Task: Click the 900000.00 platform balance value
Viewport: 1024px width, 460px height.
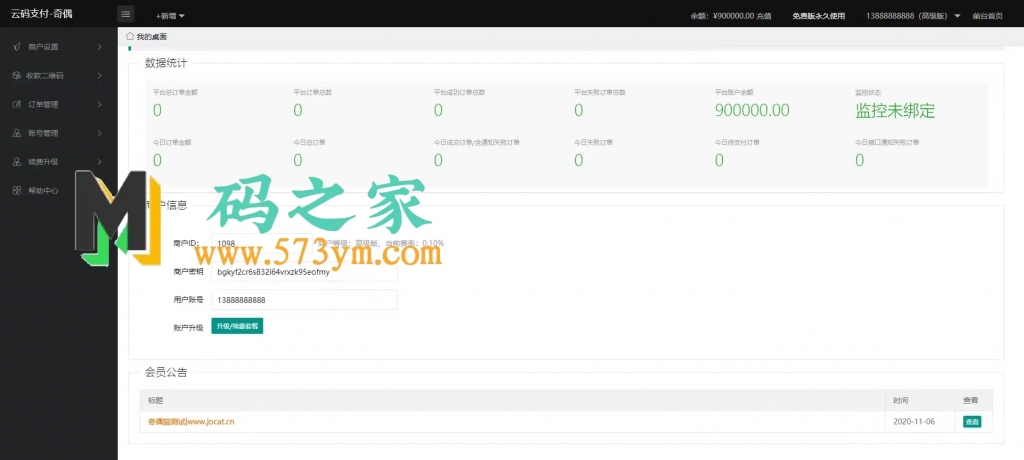Action: coord(752,110)
